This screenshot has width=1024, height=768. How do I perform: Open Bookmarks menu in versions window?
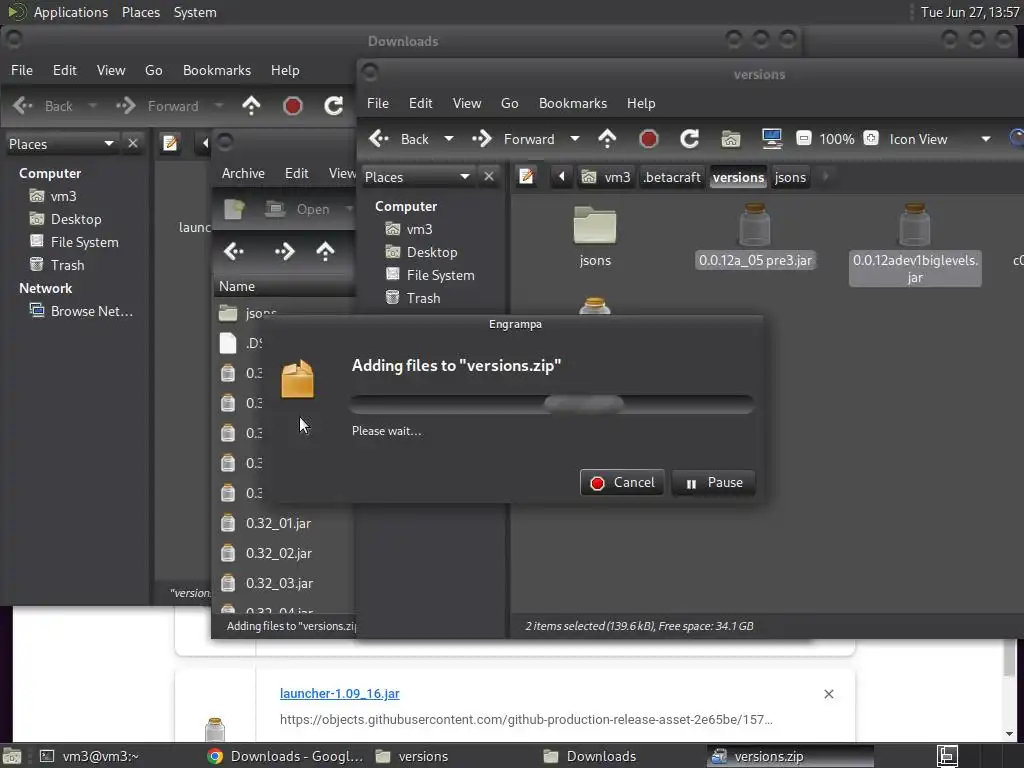coord(573,103)
